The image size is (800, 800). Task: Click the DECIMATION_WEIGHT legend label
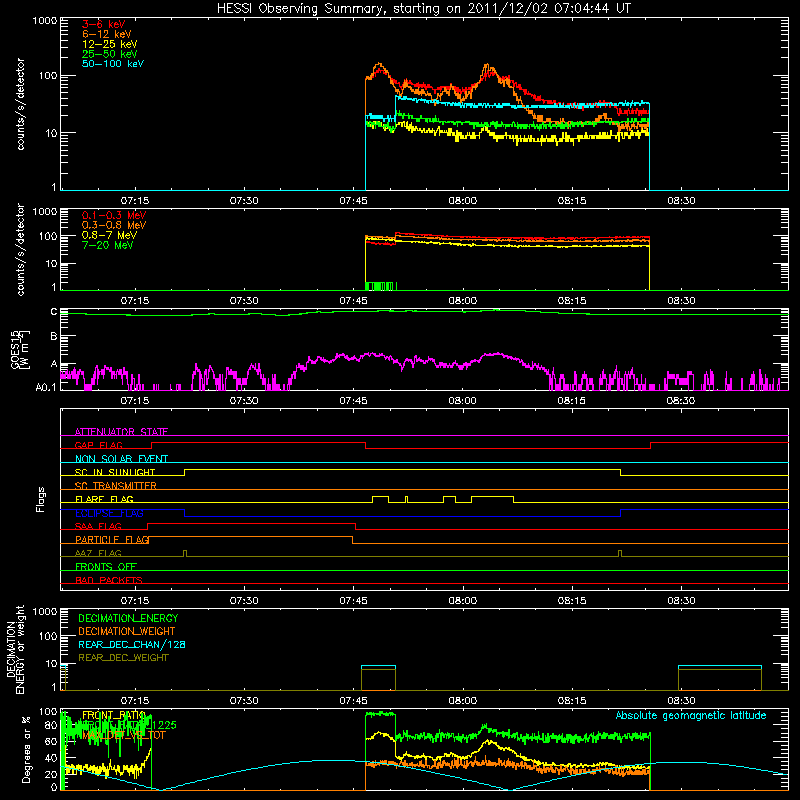click(x=127, y=631)
